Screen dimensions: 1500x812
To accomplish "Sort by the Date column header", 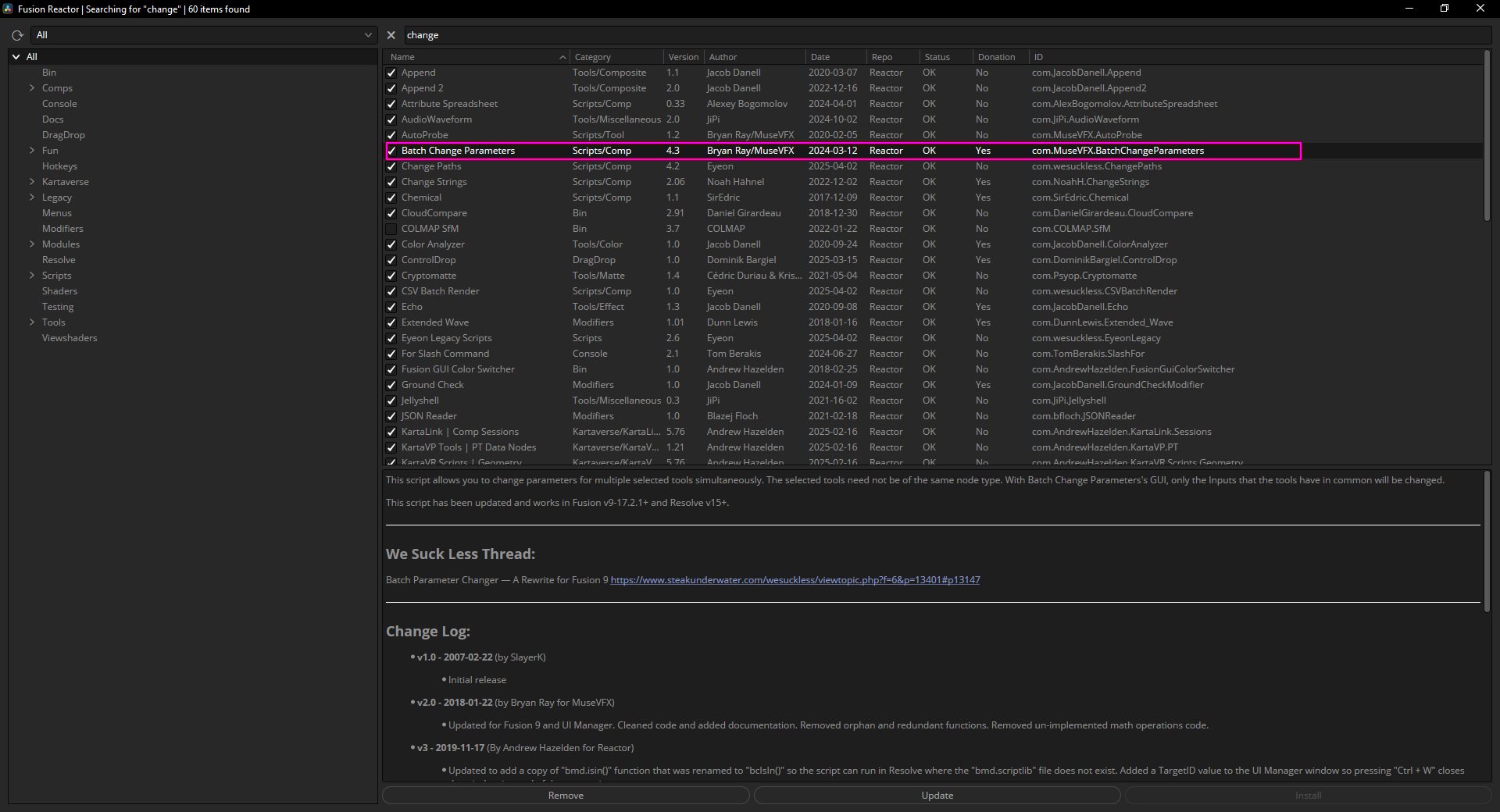I will click(836, 57).
